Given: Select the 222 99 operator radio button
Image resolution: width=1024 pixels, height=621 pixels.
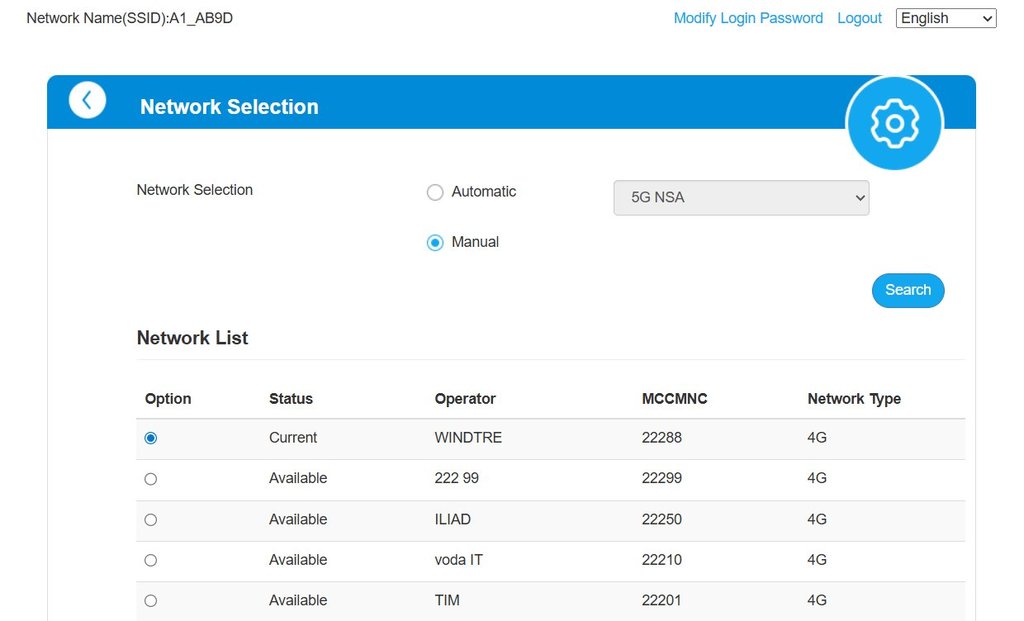Looking at the screenshot, I should (x=151, y=479).
